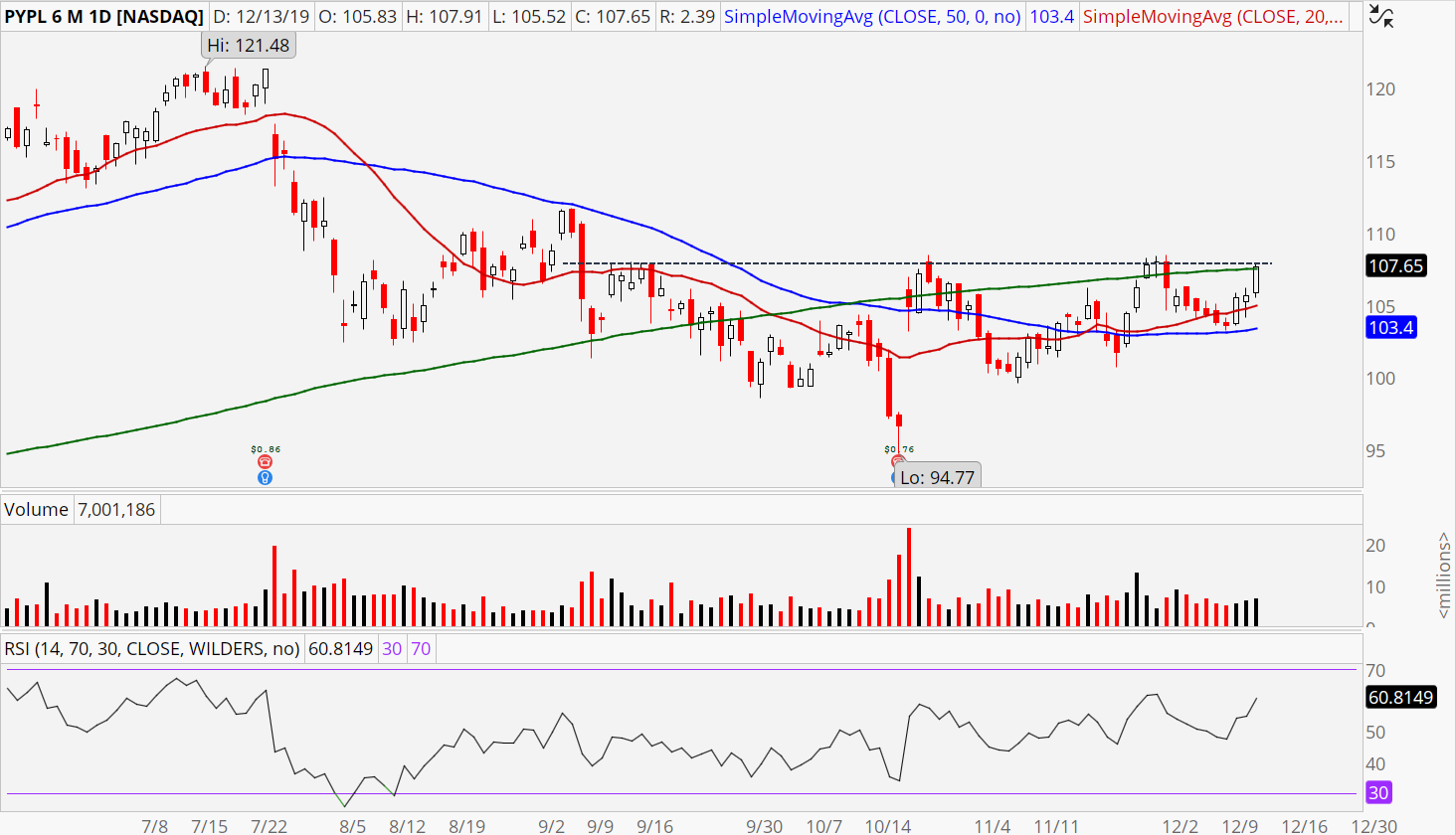Click the $0.76 earnings label
This screenshot has width=1456, height=835.
[x=899, y=449]
